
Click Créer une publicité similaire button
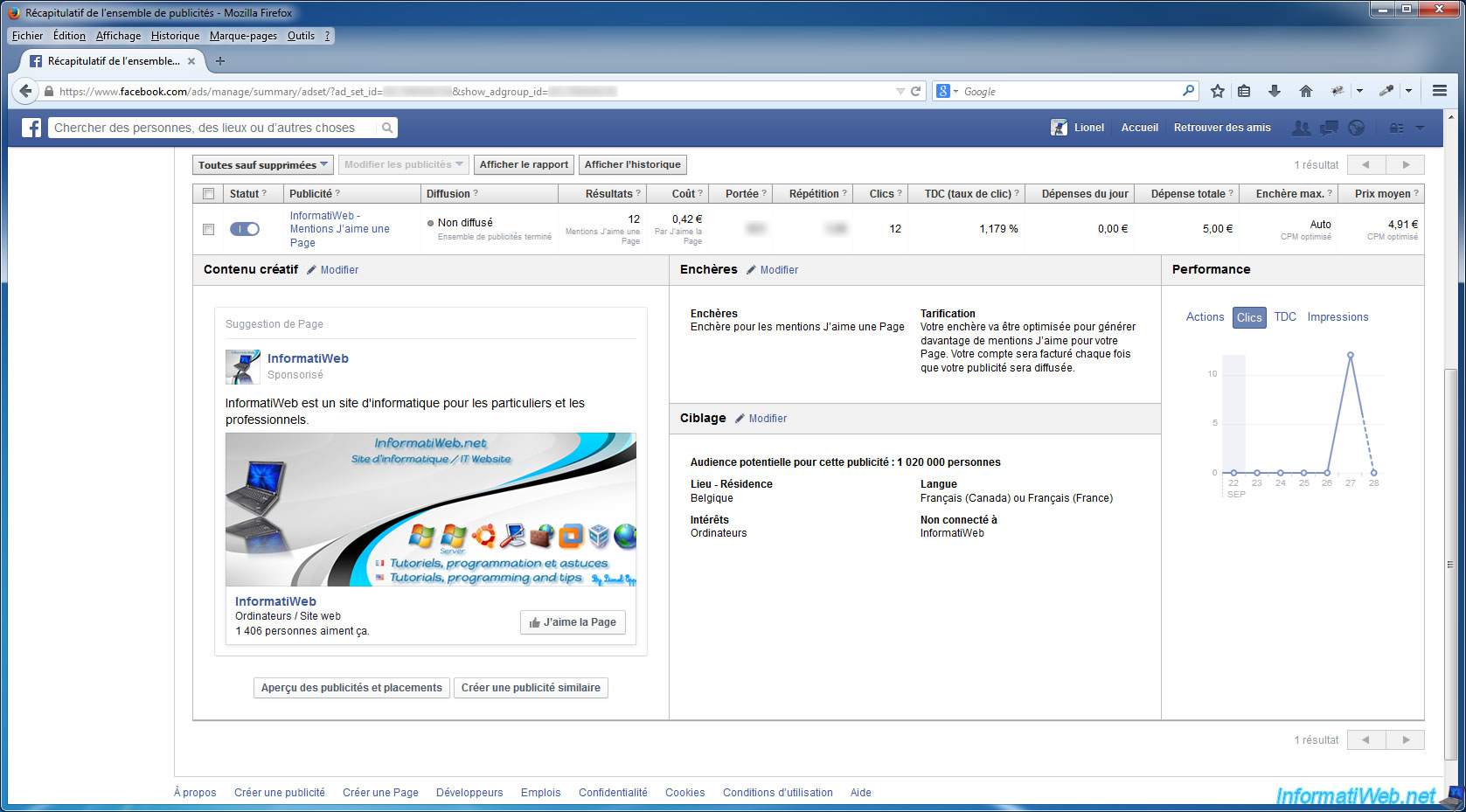(x=531, y=688)
